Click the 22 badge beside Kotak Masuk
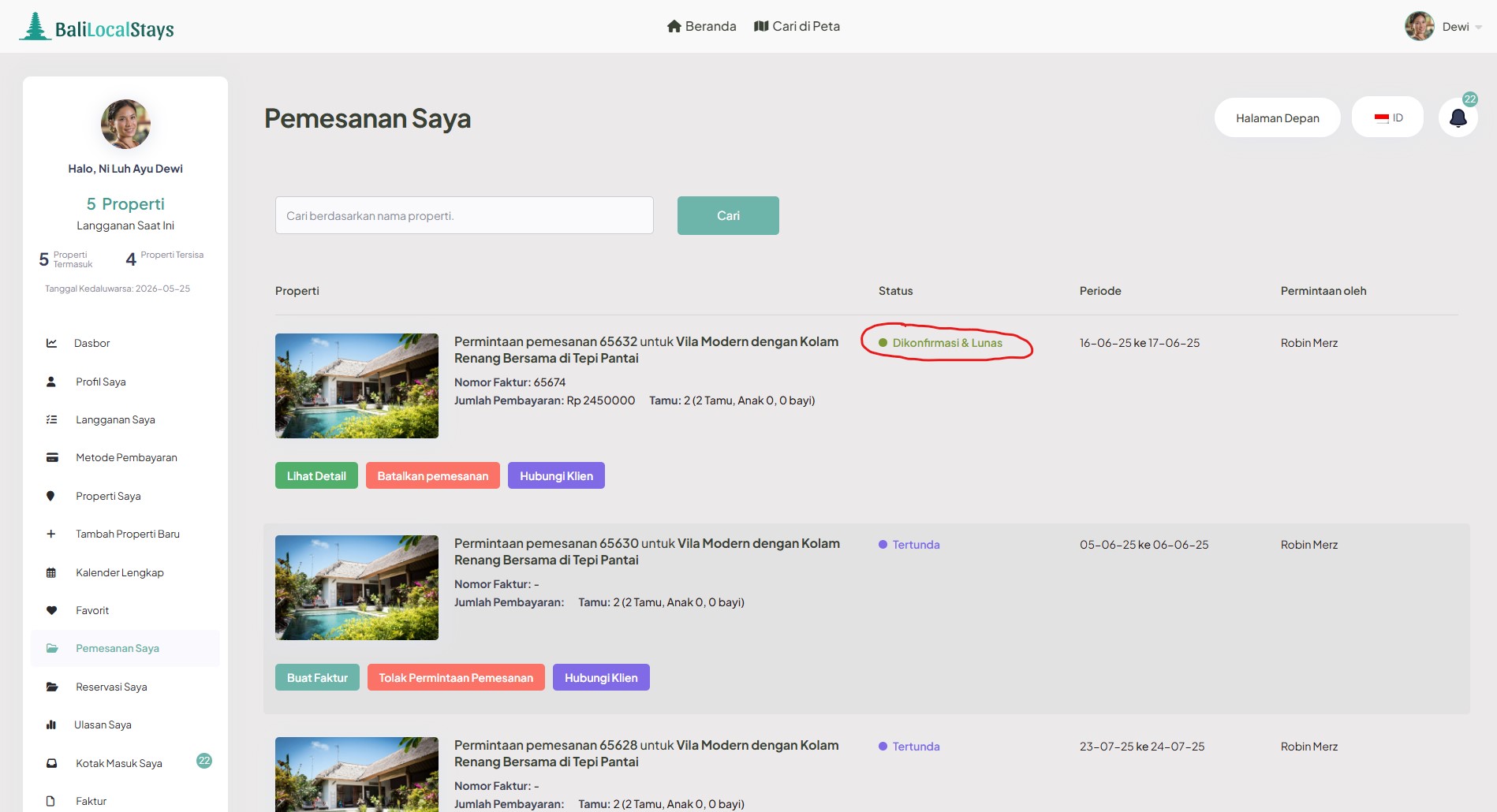This screenshot has width=1497, height=812. (204, 761)
